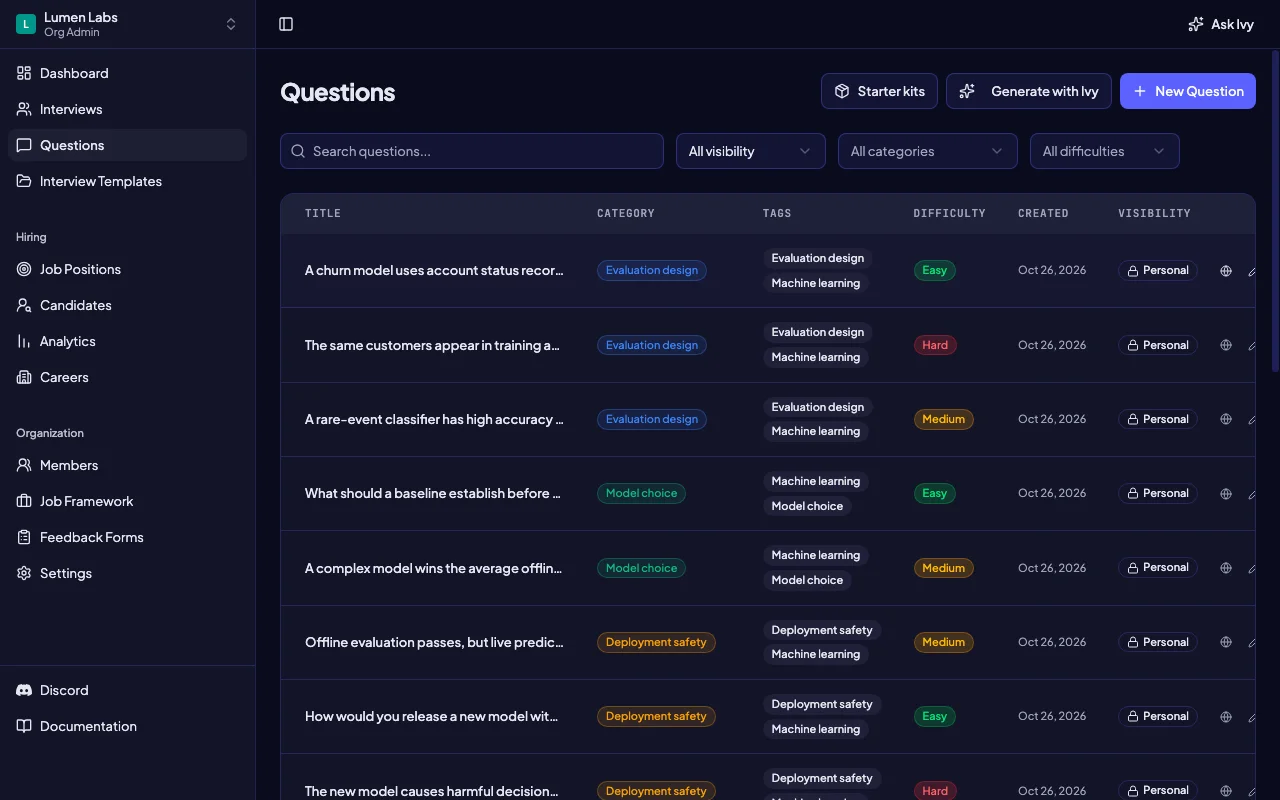Open Starter kits
This screenshot has height=800, width=1280.
879,91
